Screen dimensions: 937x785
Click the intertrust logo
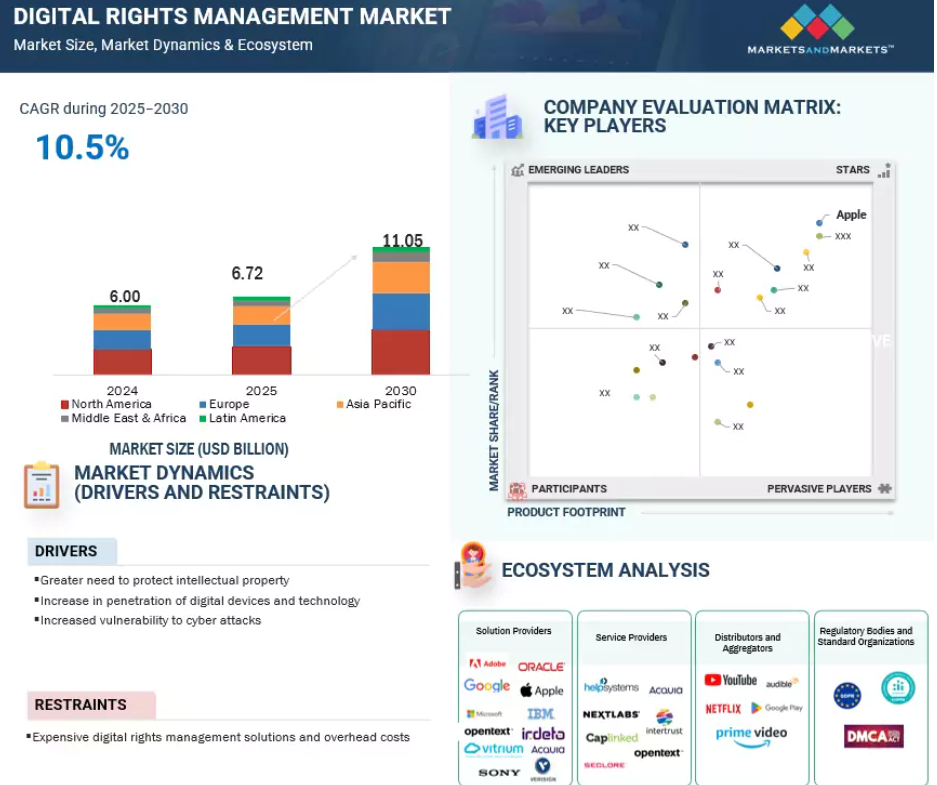tap(664, 723)
